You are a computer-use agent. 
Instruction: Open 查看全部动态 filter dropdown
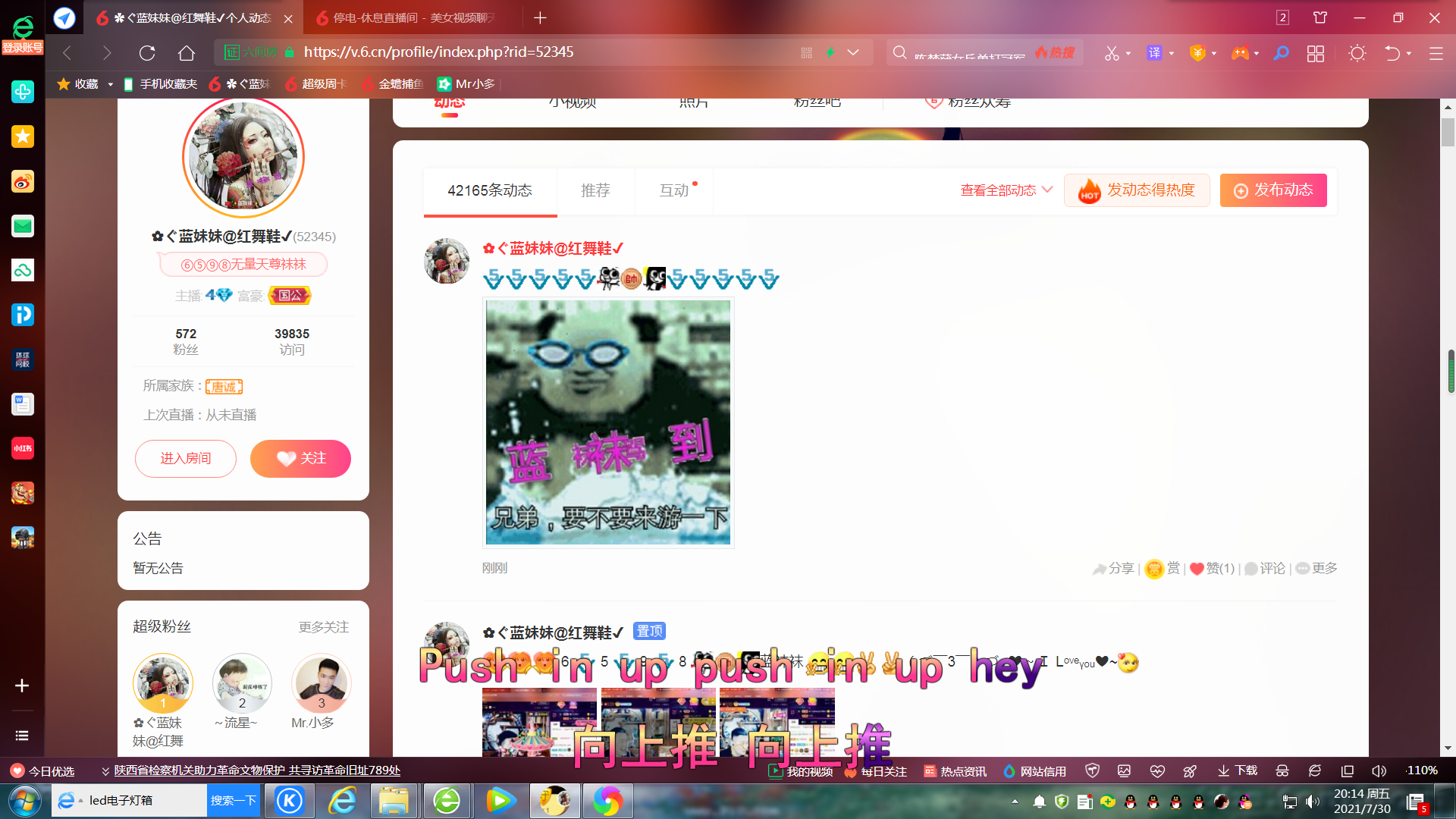tap(1006, 190)
